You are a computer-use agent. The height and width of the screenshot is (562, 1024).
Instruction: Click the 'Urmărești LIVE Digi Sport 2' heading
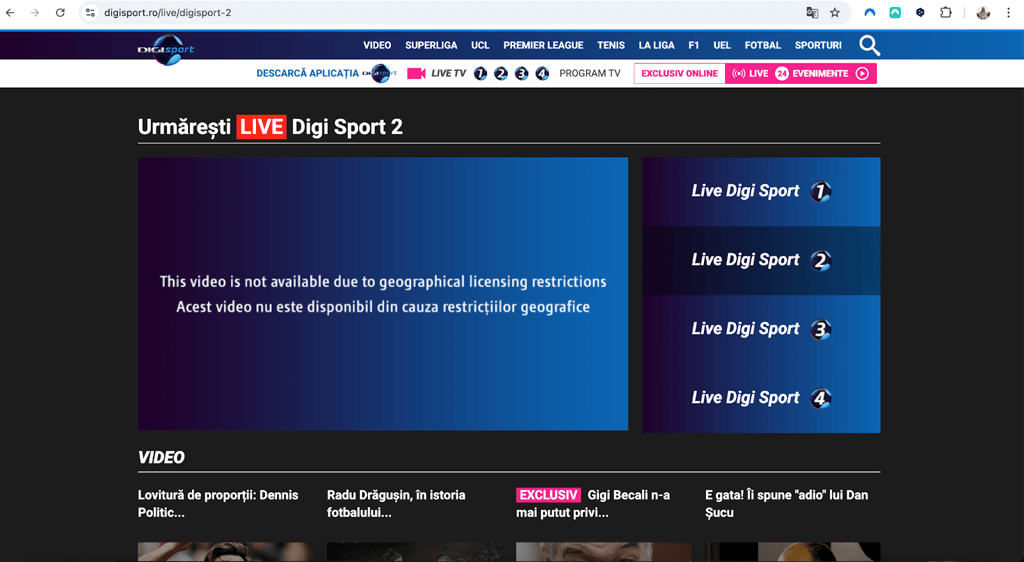click(270, 127)
